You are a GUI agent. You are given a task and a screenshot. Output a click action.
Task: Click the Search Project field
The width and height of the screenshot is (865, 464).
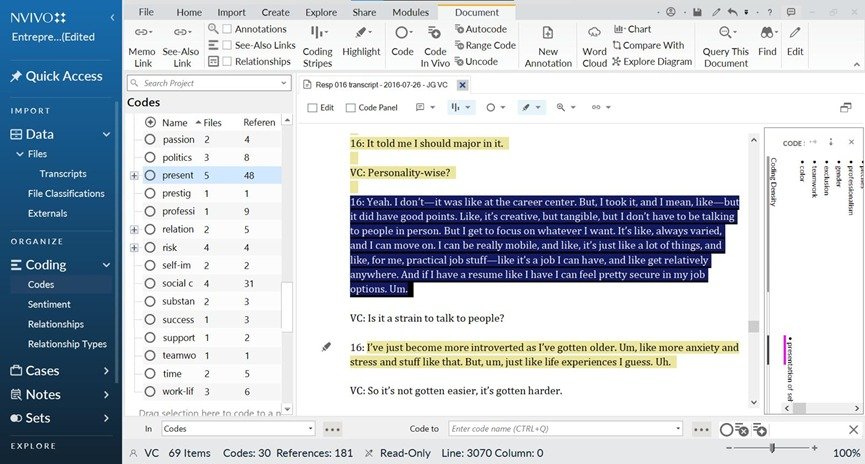[210, 83]
